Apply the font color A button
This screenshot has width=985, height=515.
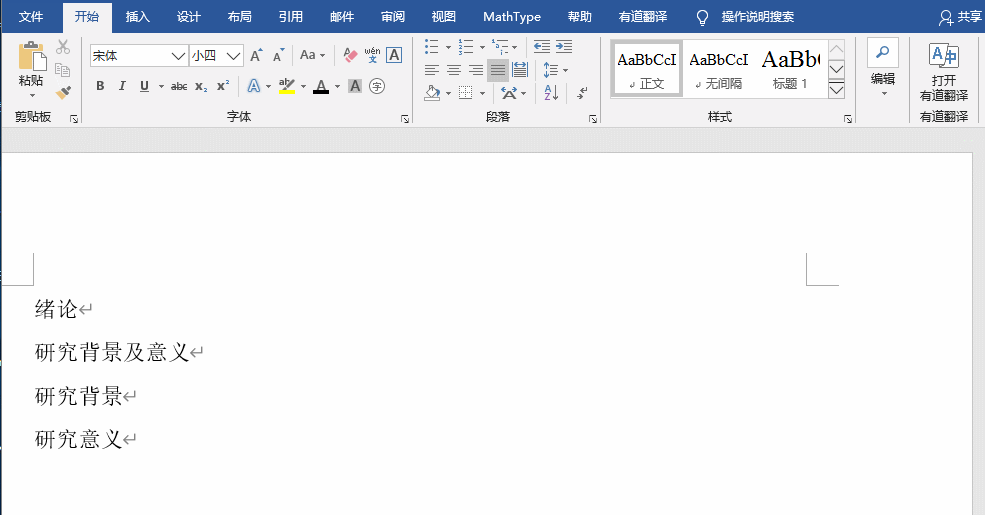pos(321,86)
